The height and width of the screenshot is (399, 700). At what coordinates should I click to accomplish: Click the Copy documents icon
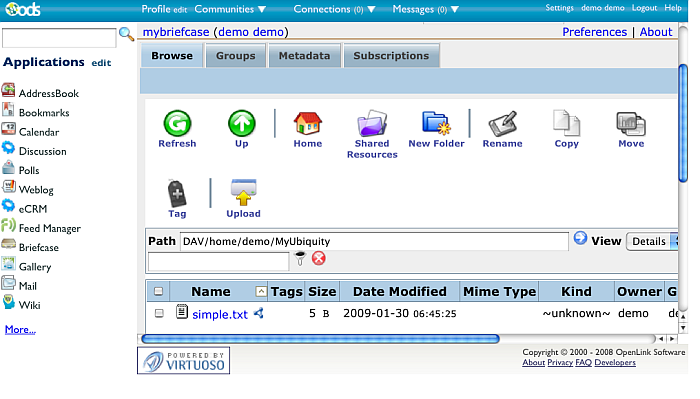coord(567,123)
